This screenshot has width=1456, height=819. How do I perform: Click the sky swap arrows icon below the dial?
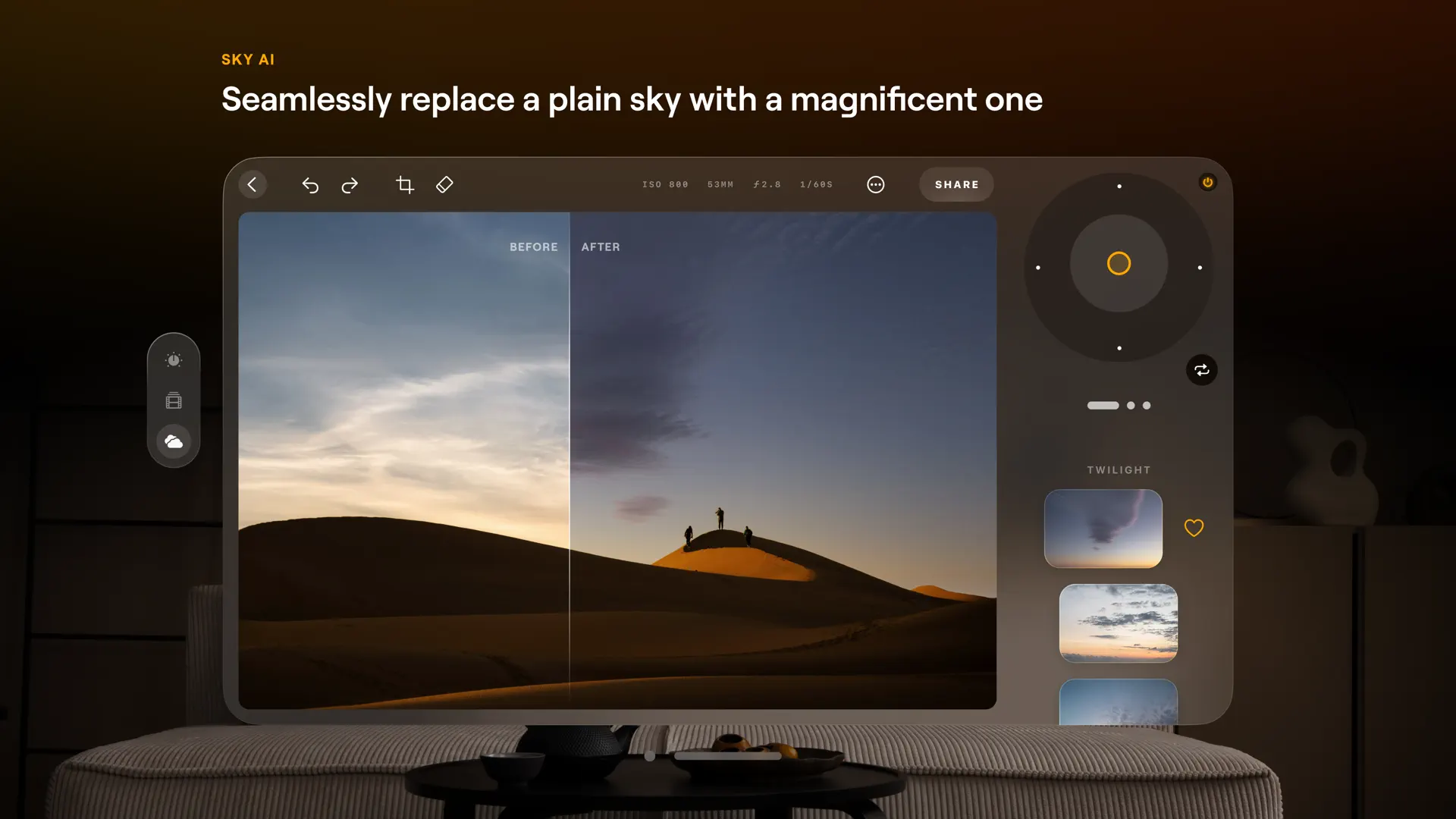click(x=1201, y=370)
